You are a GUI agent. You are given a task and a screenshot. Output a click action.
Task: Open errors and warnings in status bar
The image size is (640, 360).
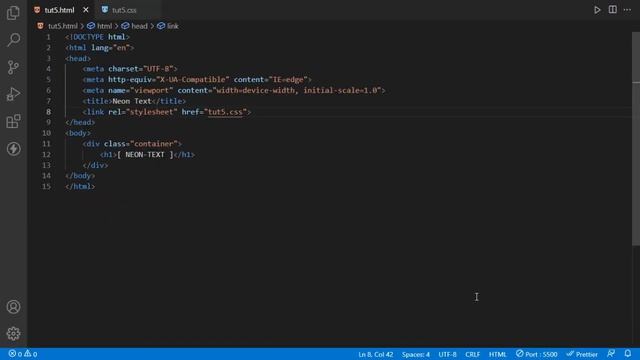[x=23, y=354]
